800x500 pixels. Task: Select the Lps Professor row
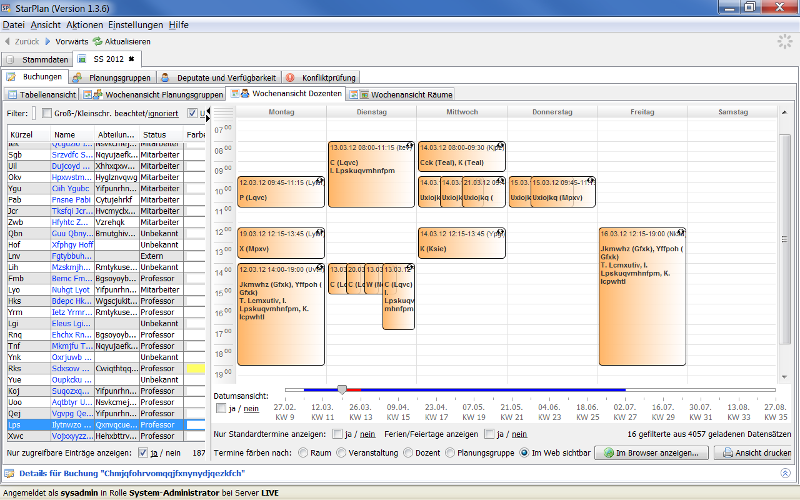106,424
